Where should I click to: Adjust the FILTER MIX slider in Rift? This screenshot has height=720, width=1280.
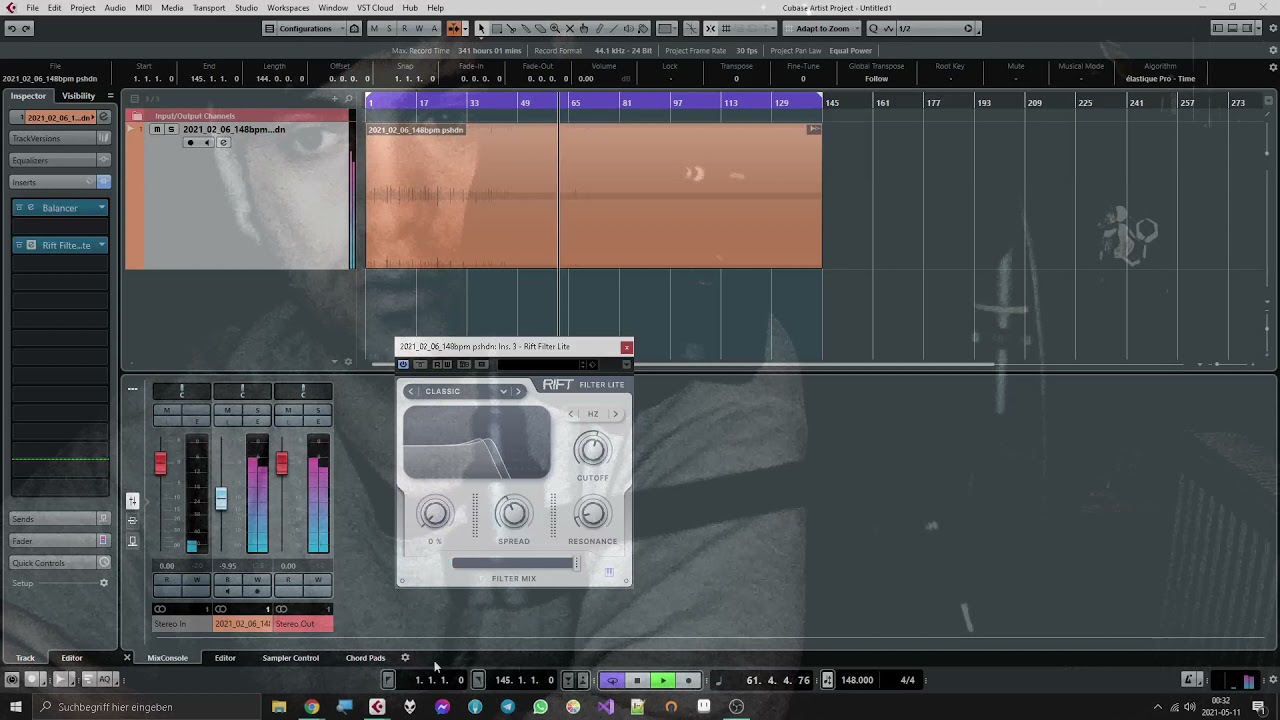514,564
